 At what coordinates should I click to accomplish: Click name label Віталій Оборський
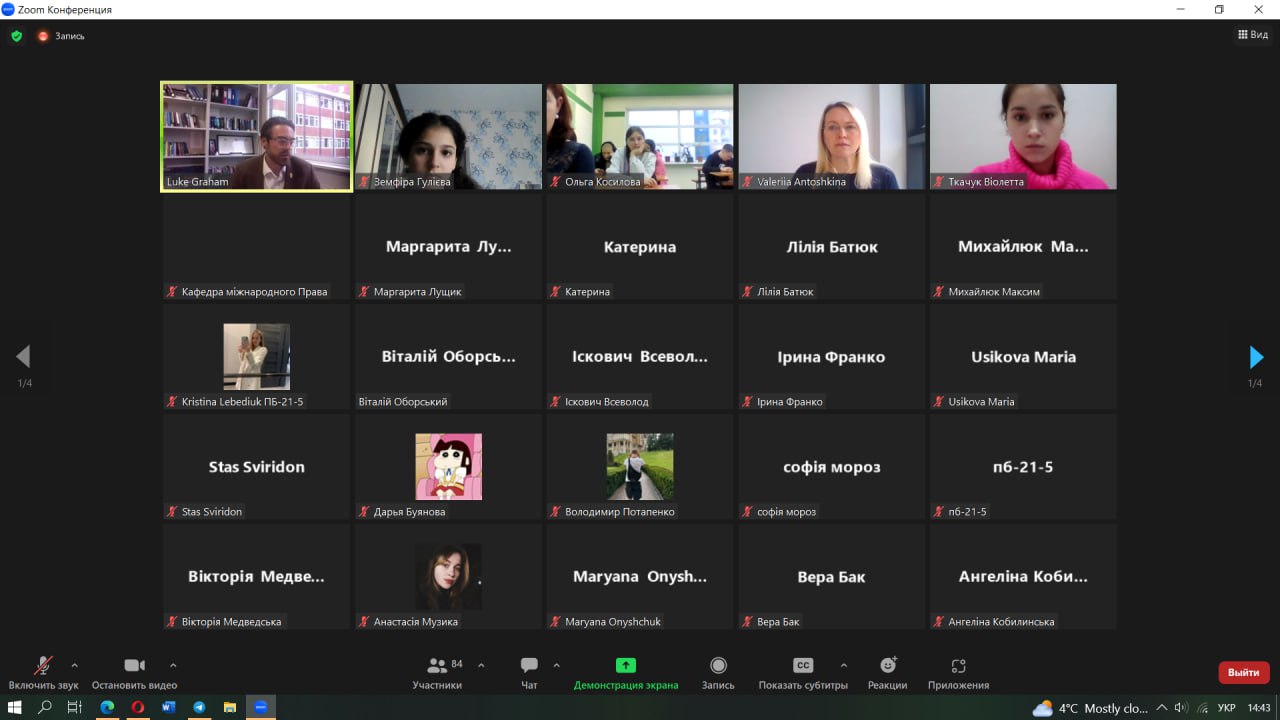(403, 402)
